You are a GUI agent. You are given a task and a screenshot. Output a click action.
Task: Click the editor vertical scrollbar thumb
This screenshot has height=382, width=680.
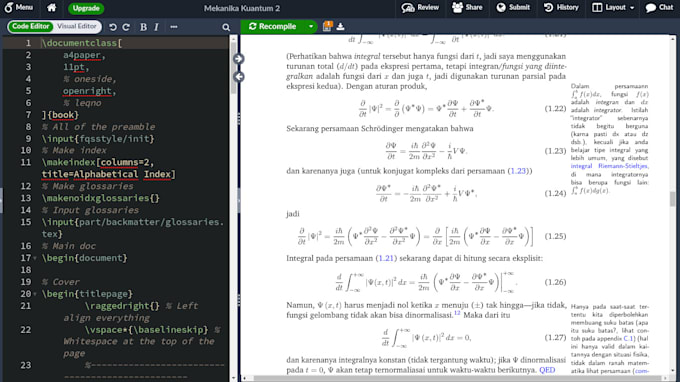(233, 67)
